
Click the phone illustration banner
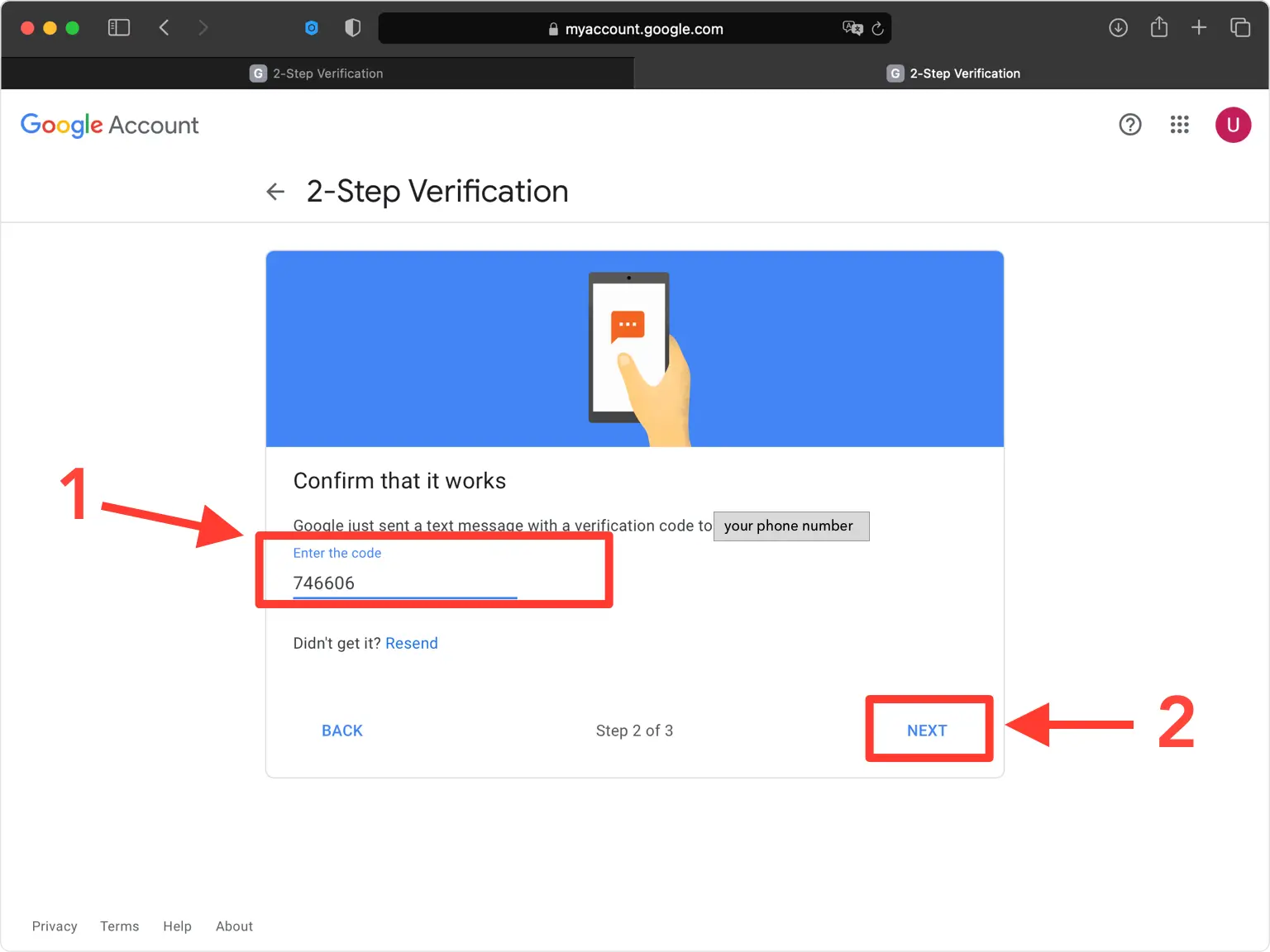pyautogui.click(x=635, y=349)
